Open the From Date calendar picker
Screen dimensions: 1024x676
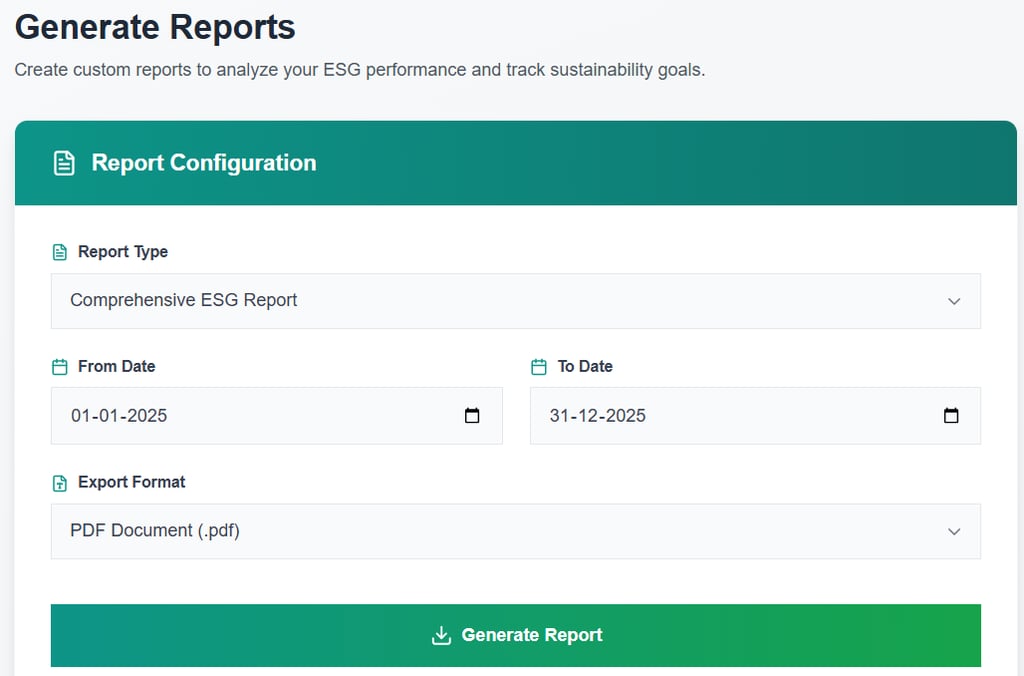click(472, 416)
